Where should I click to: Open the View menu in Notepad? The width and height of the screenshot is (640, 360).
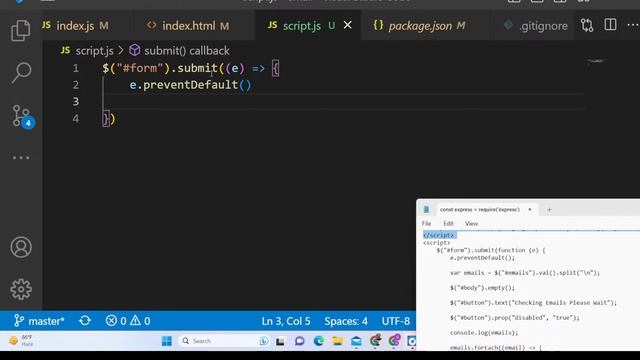pos(471,224)
